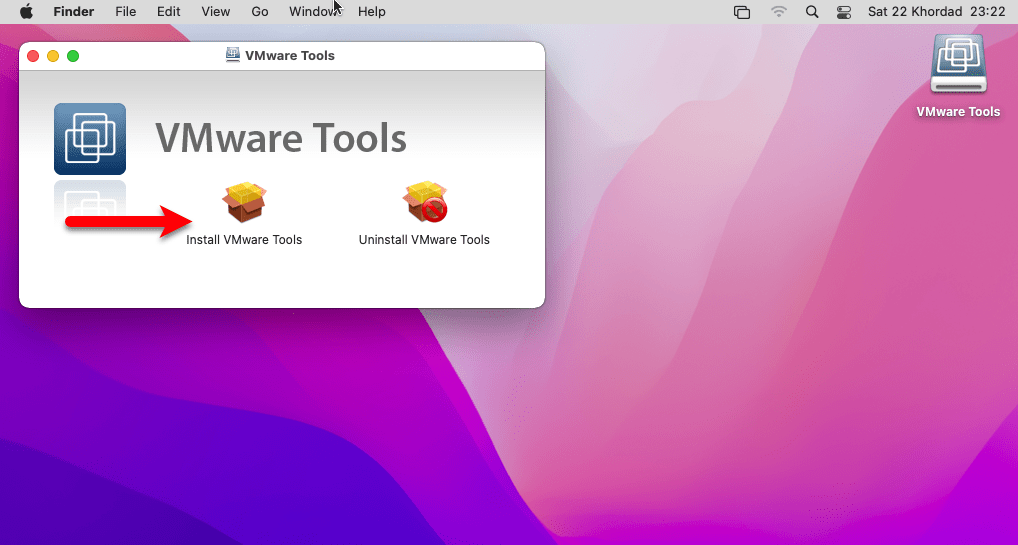The height and width of the screenshot is (545, 1018).
Task: Minimize the VMware Tools window
Action: point(53,56)
